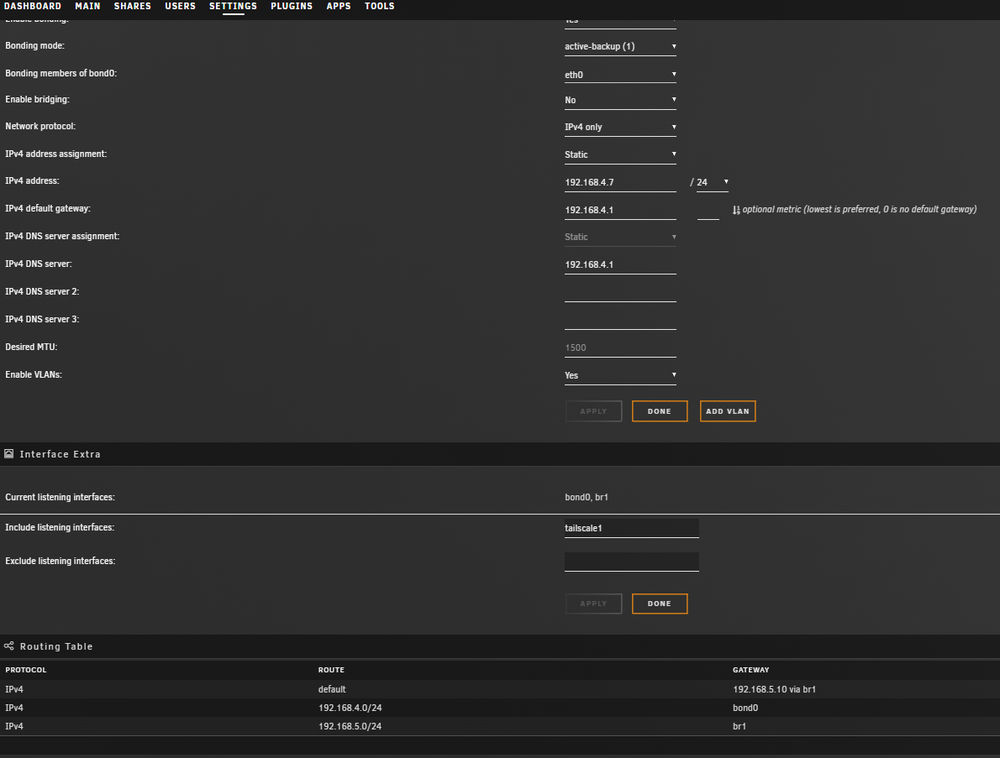
Task: Click the Enable VLANs label
Action: 33,375
